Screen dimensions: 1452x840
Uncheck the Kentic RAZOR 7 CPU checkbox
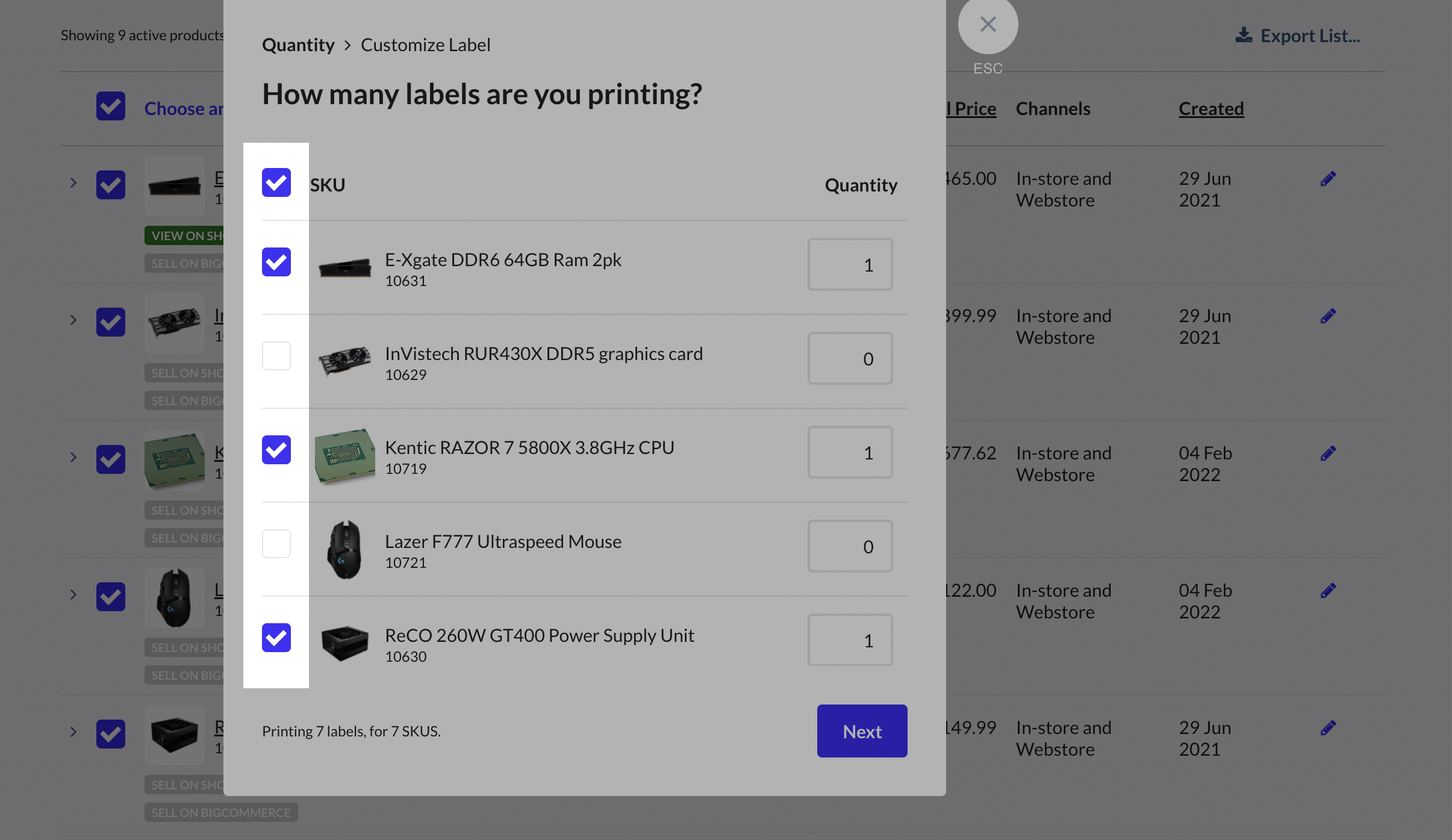pos(276,450)
